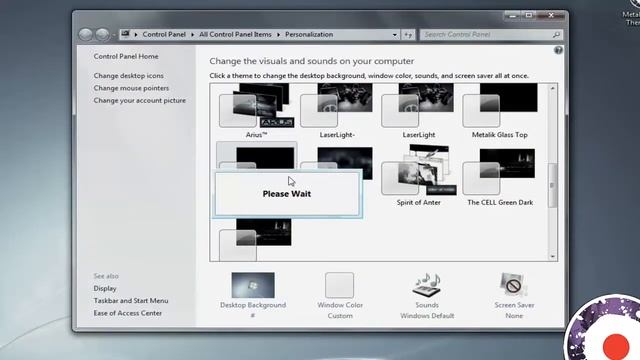Viewport: 640px width, 360px height.
Task: Click the Back navigation arrow button
Action: coord(86,35)
